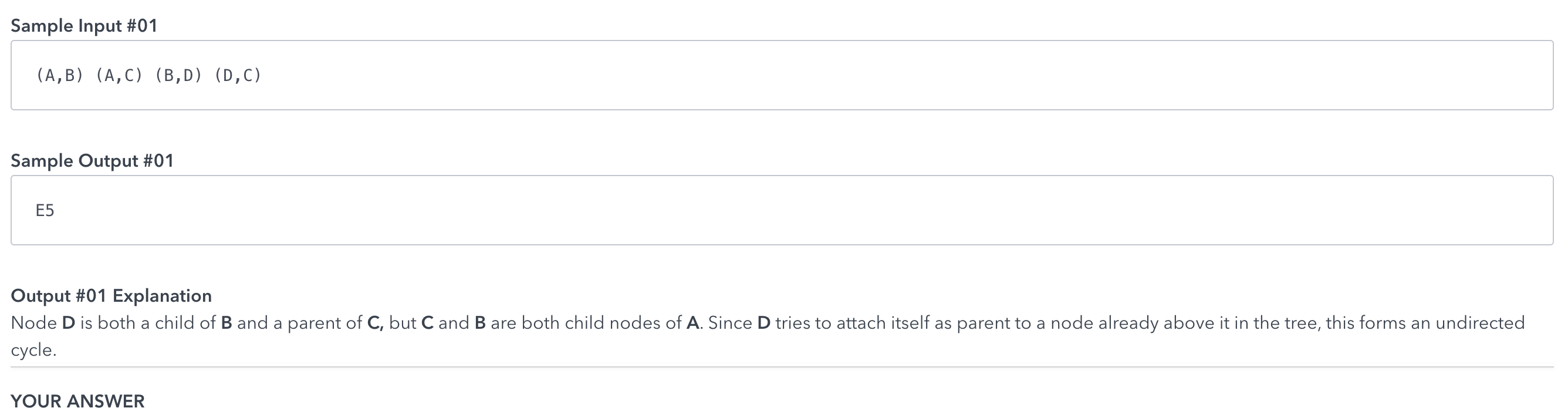
Task: Click the Sample Input #01 heading
Action: 84,26
